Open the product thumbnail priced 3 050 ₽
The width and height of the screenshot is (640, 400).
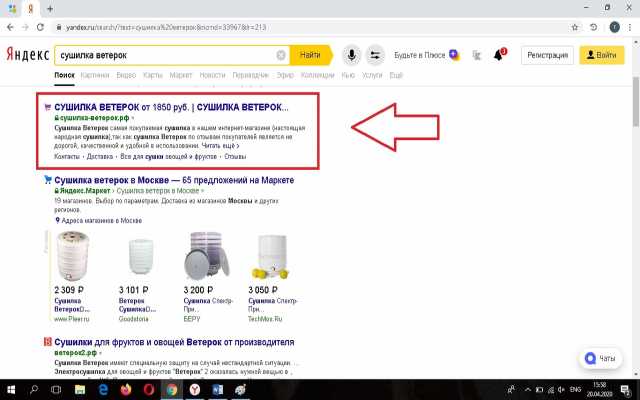tap(270, 256)
